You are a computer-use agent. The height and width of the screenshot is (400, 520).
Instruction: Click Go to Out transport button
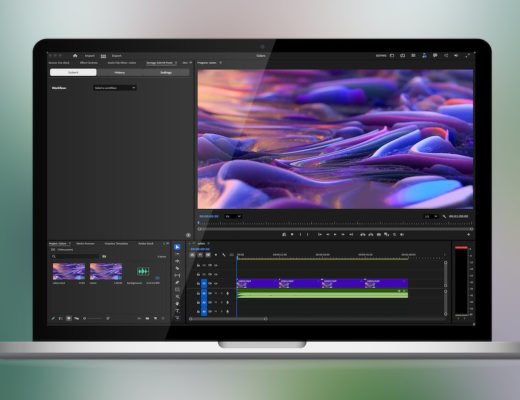click(351, 235)
